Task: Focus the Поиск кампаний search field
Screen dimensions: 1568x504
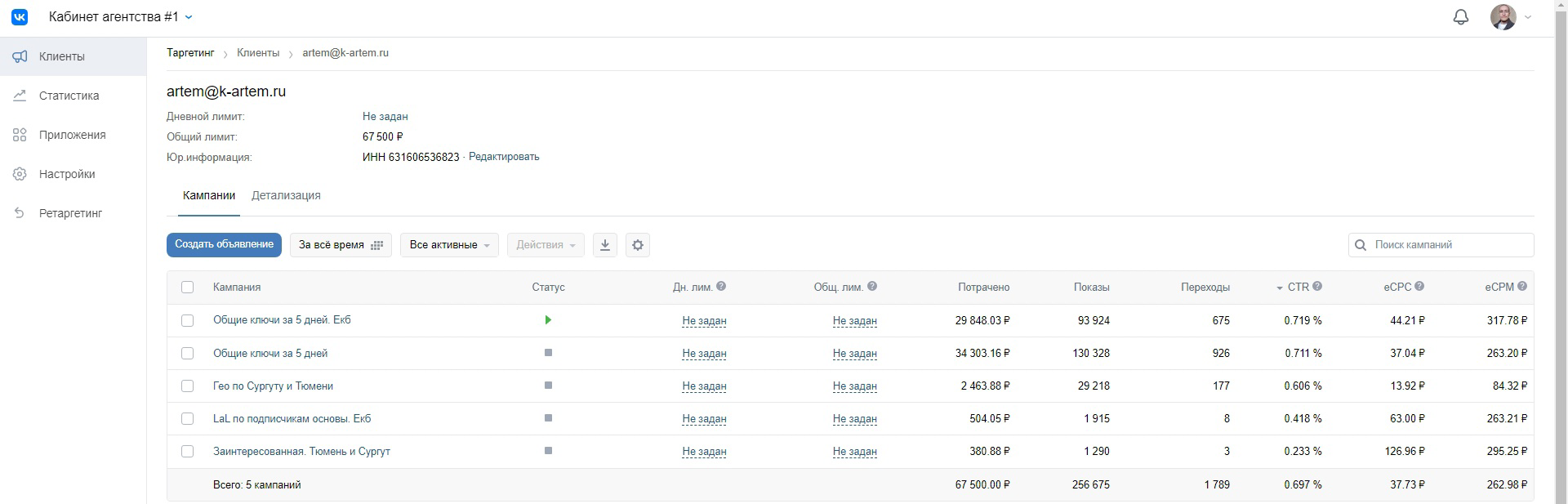Action: pos(1441,245)
